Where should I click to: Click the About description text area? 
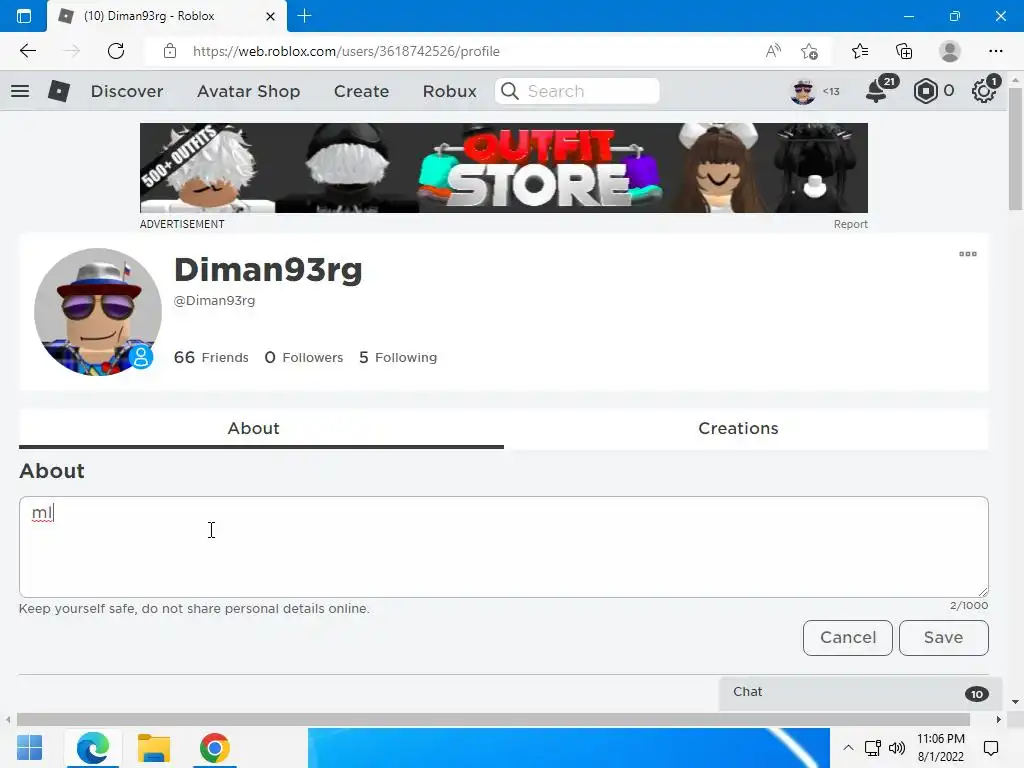click(x=504, y=547)
